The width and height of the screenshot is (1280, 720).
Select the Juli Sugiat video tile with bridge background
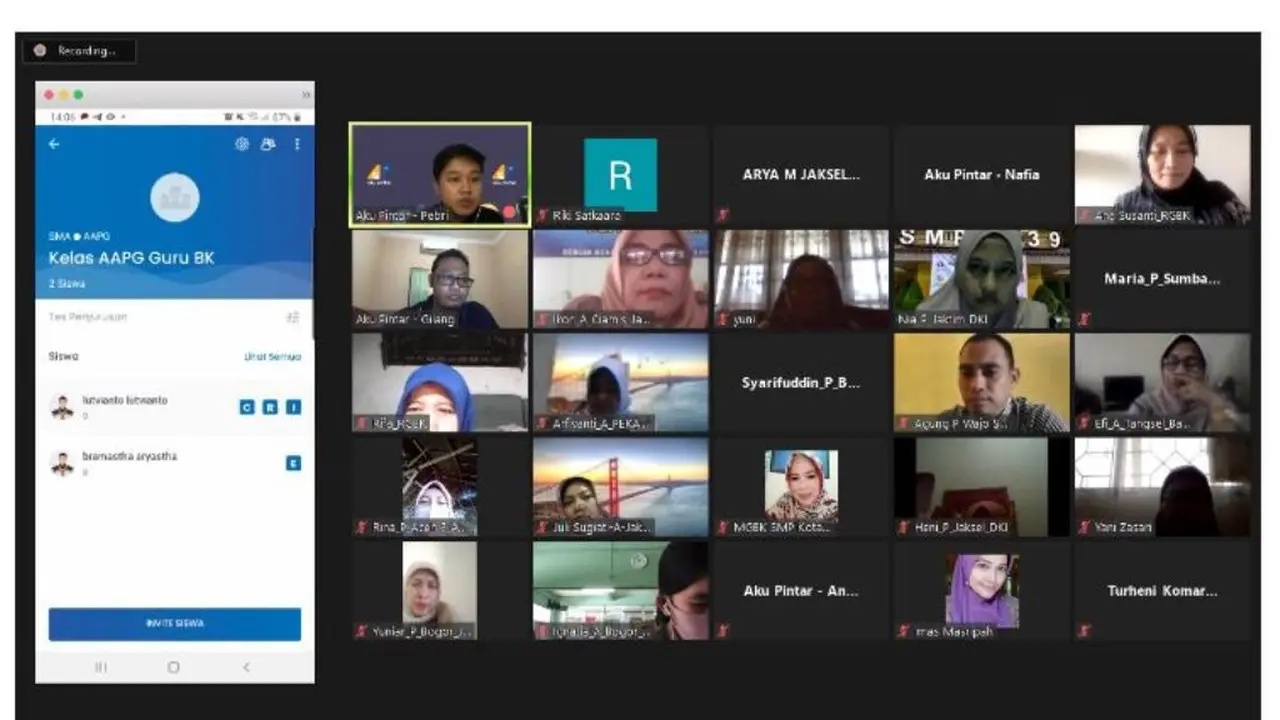(621, 487)
